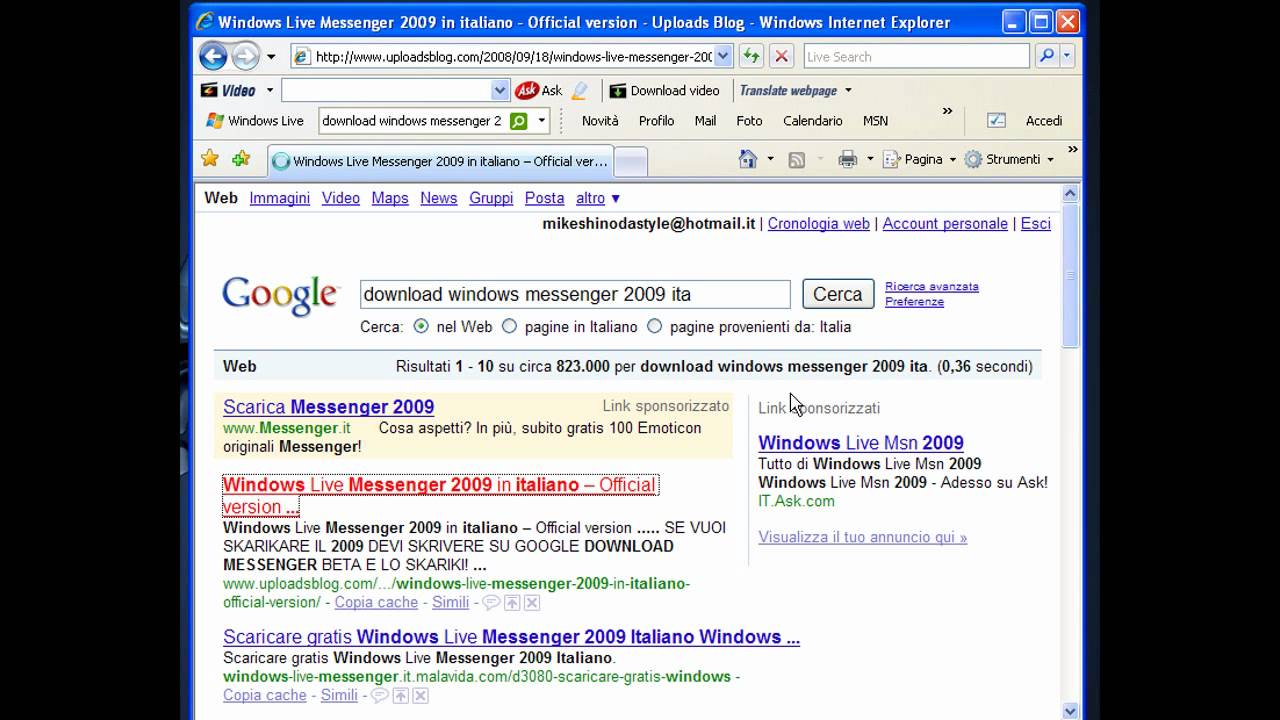The height and width of the screenshot is (720, 1280).
Task: Open Google Posta
Action: (544, 198)
